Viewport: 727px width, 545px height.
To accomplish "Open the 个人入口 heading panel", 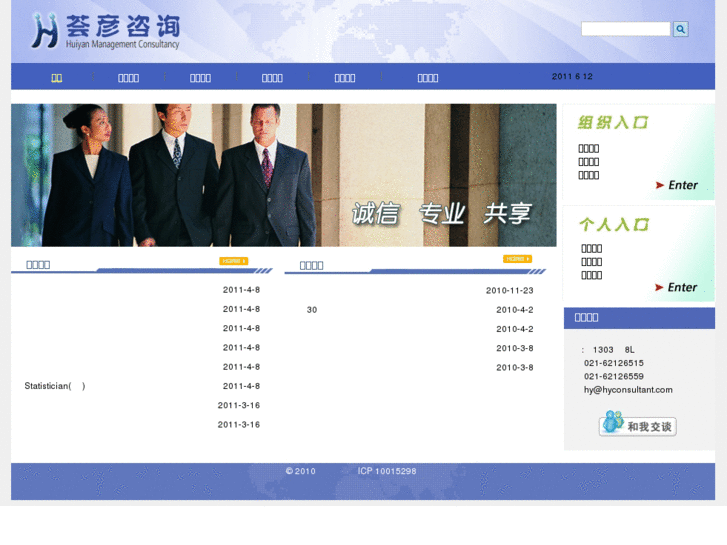I will (x=614, y=224).
